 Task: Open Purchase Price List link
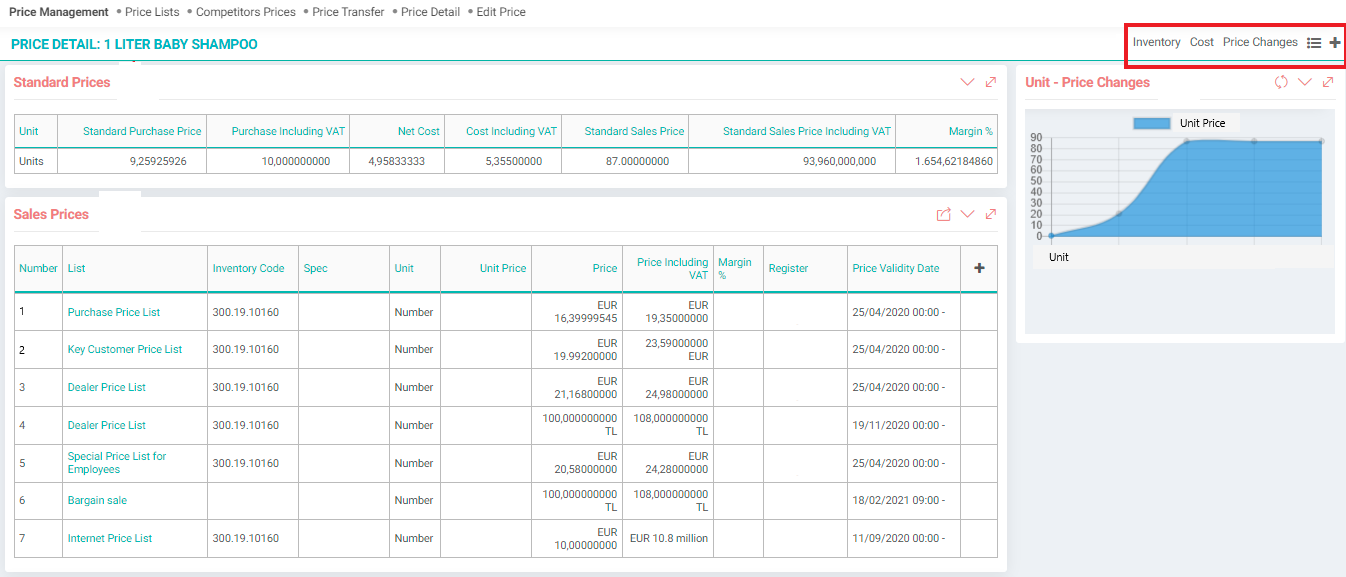[x=114, y=312]
